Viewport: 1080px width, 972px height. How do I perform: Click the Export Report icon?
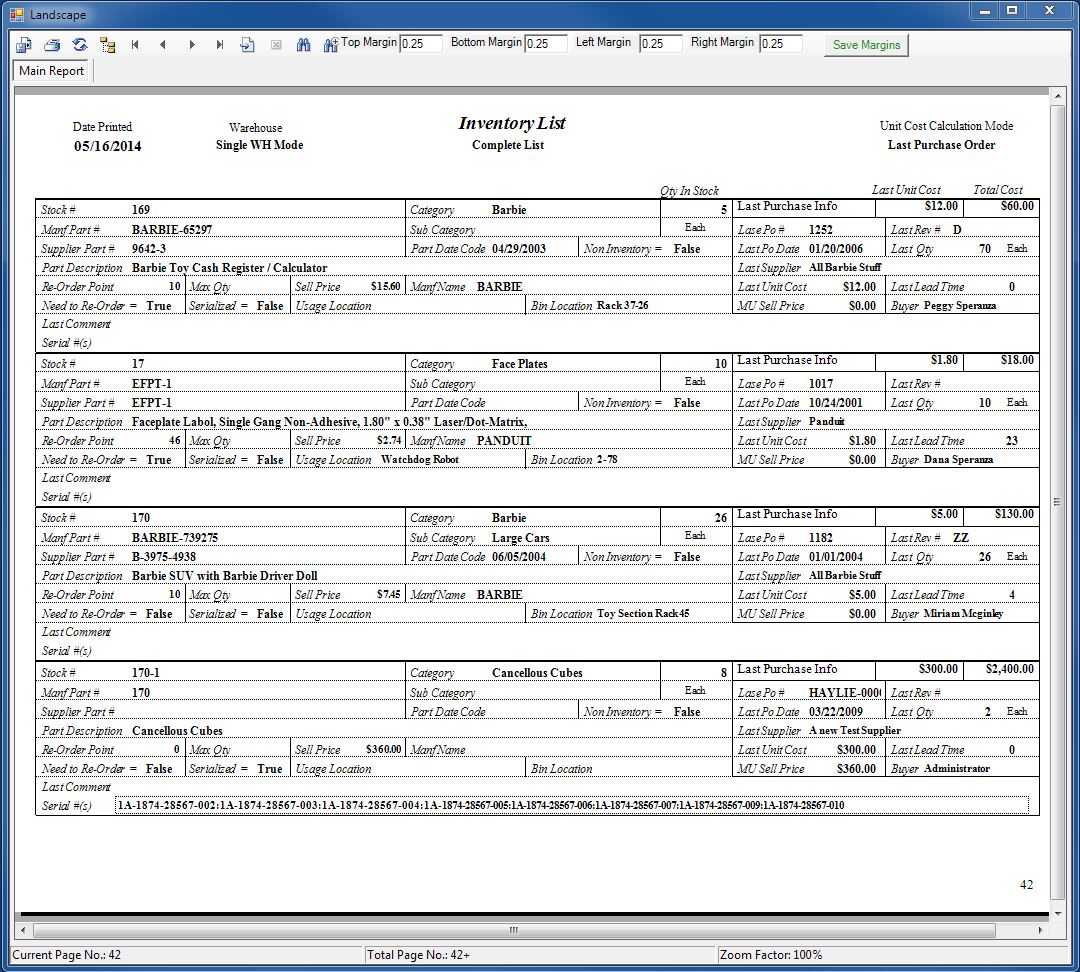(24, 45)
